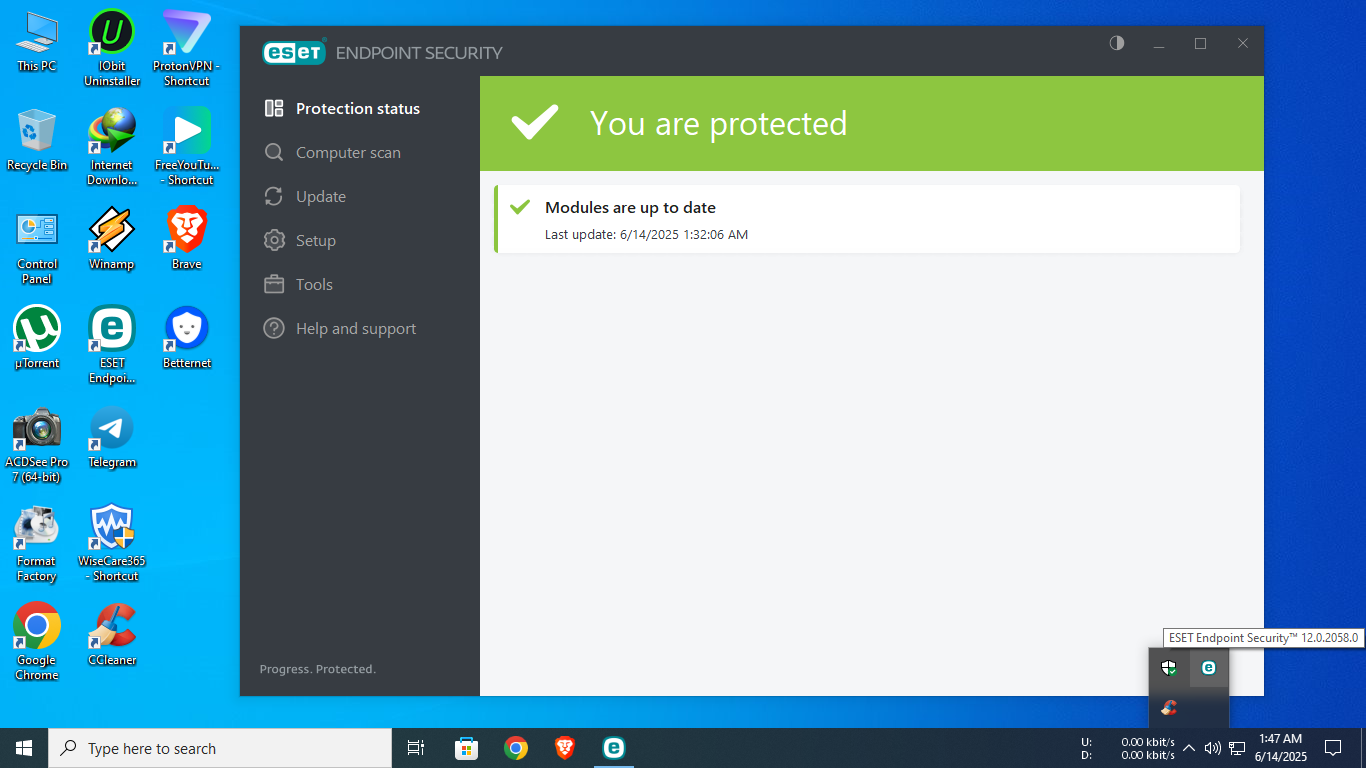
Task: Click Windows Security shield in tray overflow
Action: [1169, 667]
